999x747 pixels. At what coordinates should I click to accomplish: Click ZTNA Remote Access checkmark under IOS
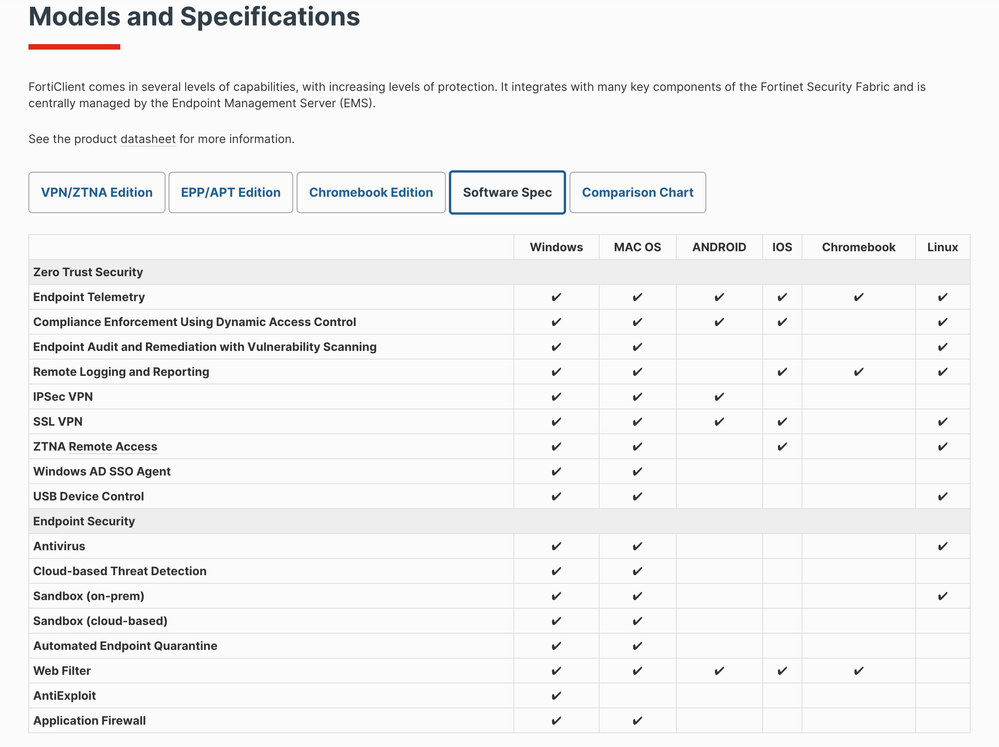click(782, 447)
